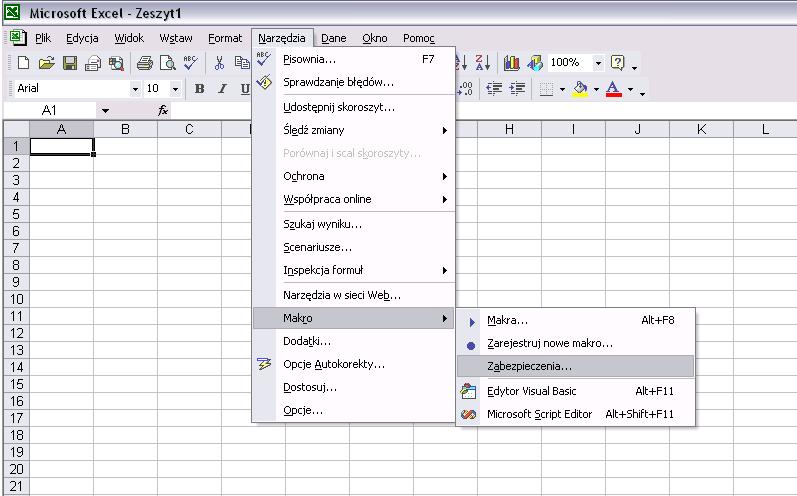Image resolution: width=797 pixels, height=496 pixels.
Task: Open the zoom 100% dropdown
Action: (x=598, y=63)
